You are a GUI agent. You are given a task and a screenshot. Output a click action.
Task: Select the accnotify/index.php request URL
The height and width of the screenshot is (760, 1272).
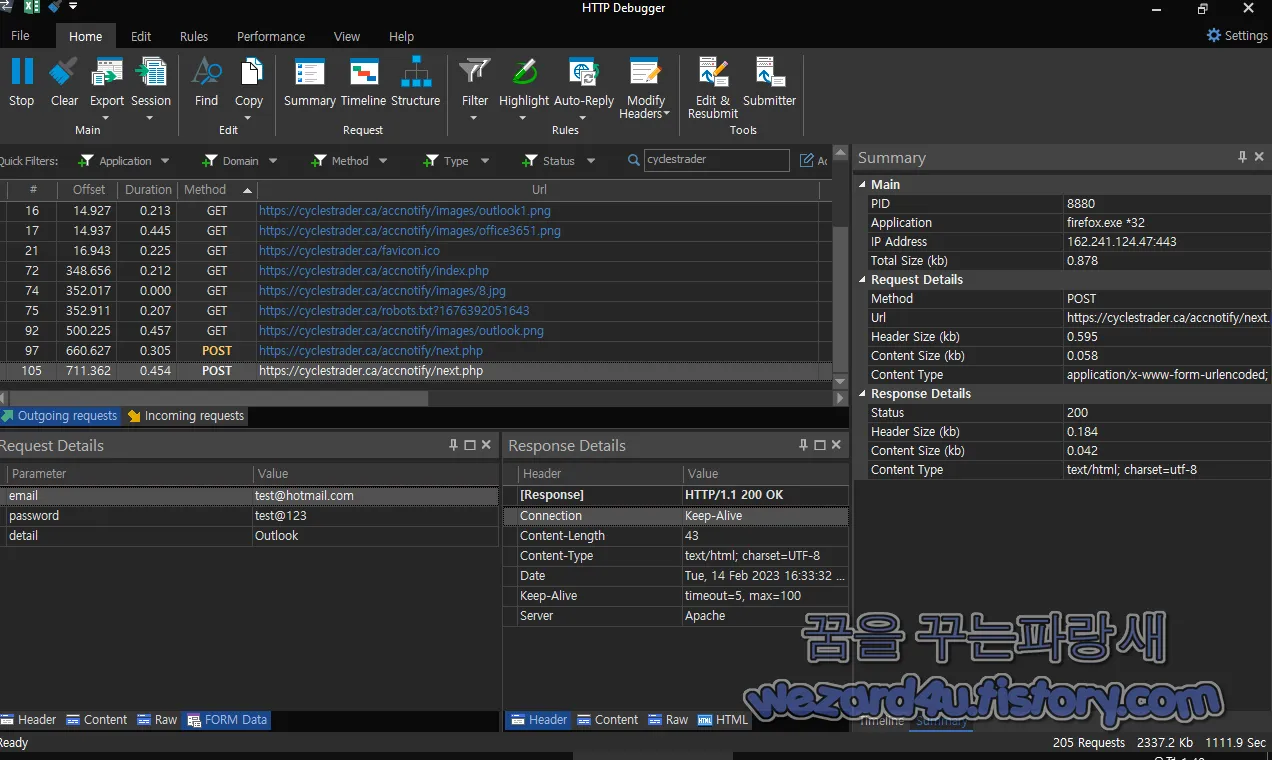click(374, 271)
